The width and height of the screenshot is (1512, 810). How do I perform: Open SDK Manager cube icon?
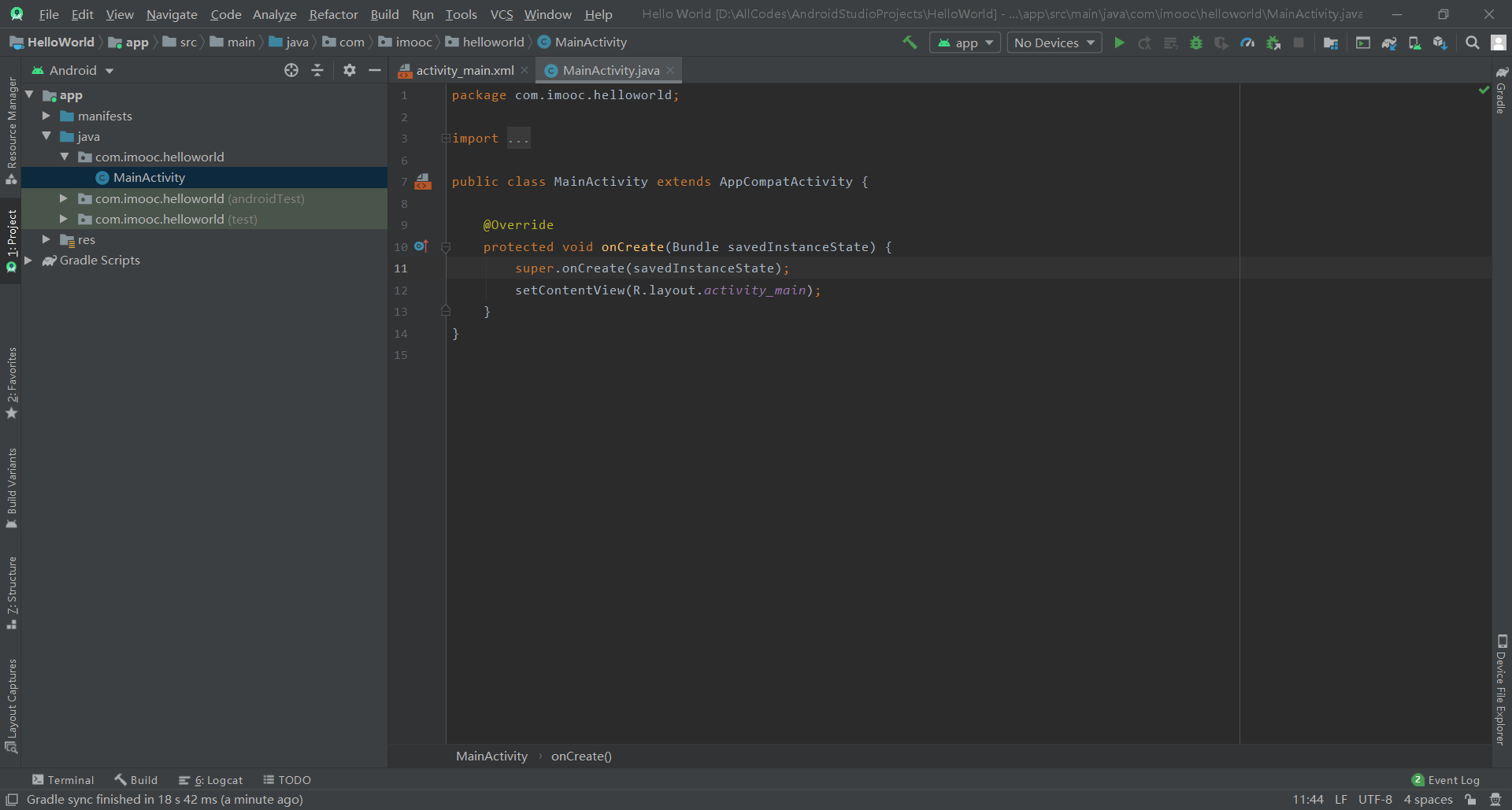(1440, 43)
